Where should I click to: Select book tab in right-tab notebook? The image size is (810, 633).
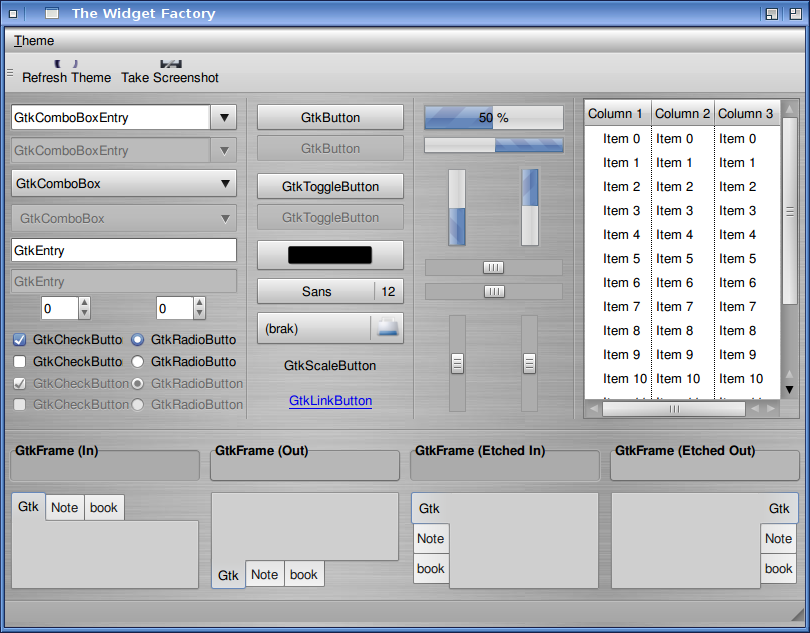tap(778, 568)
